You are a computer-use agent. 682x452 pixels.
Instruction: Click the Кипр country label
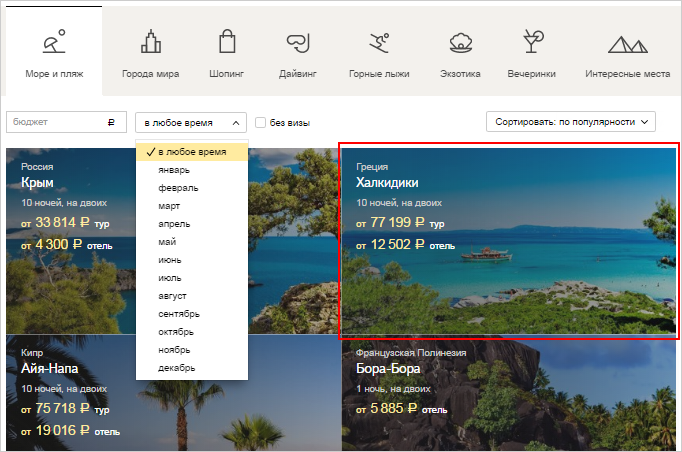click(x=32, y=353)
